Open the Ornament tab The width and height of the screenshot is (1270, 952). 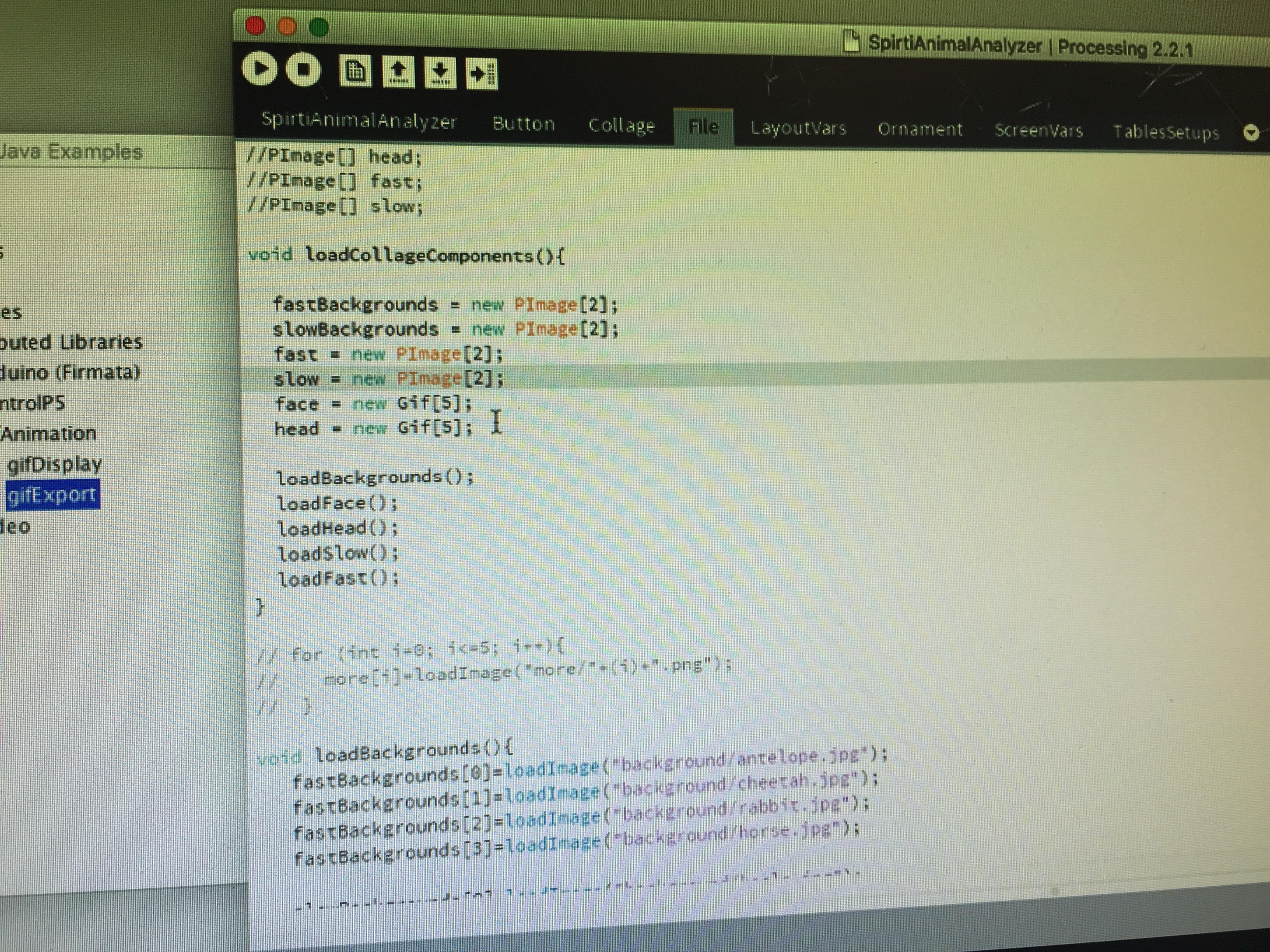(x=920, y=129)
